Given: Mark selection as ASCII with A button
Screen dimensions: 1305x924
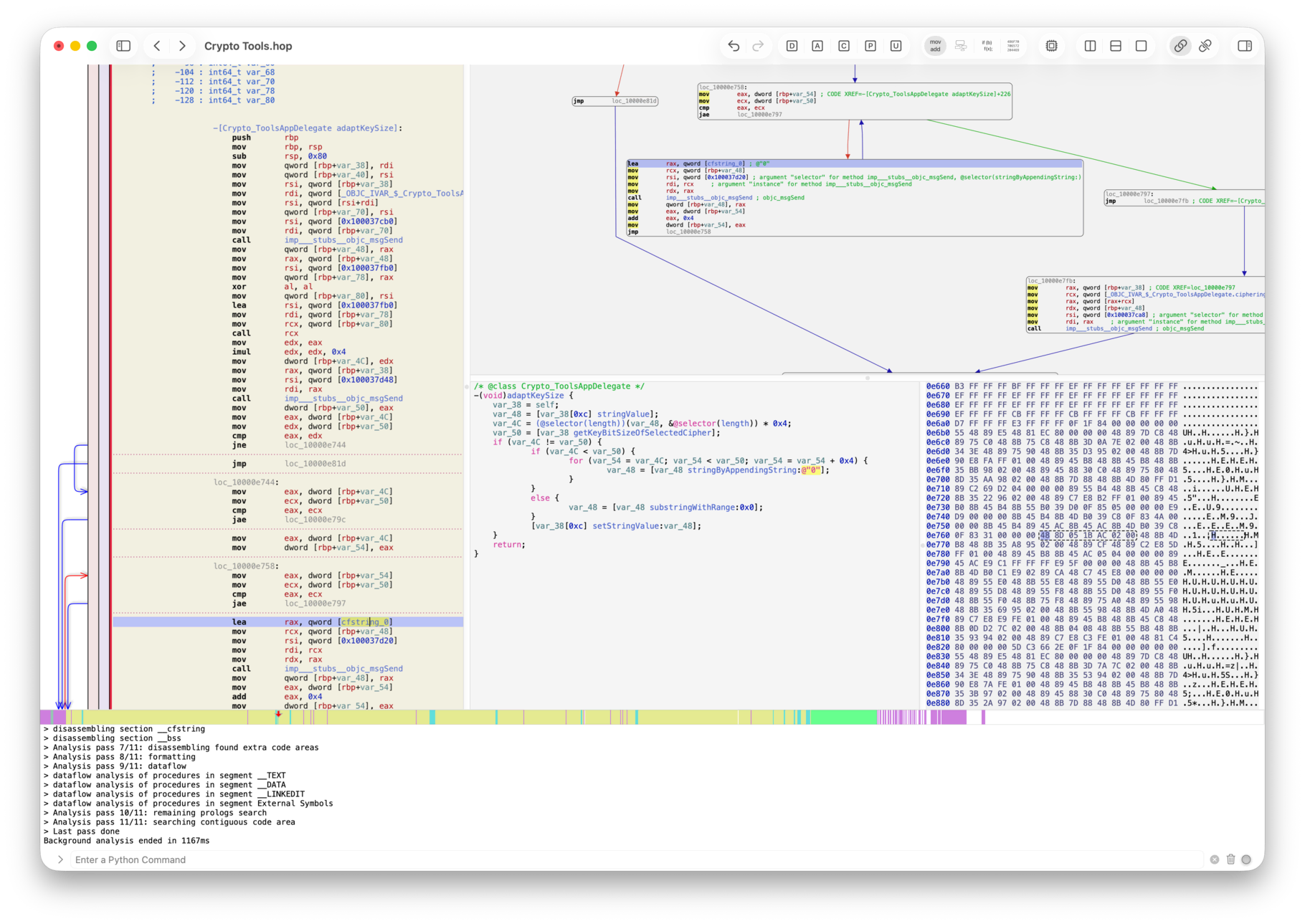Looking at the screenshot, I should tap(817, 46).
